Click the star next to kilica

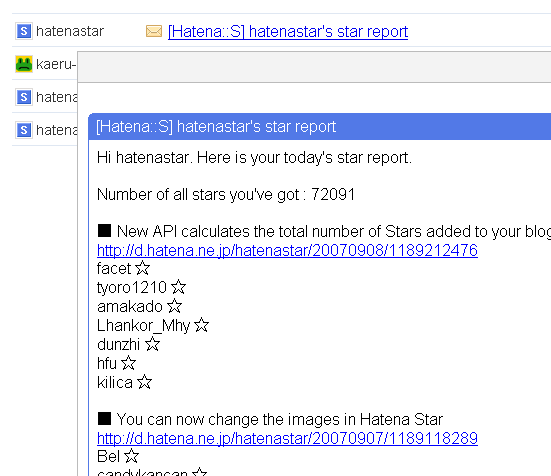tap(144, 382)
